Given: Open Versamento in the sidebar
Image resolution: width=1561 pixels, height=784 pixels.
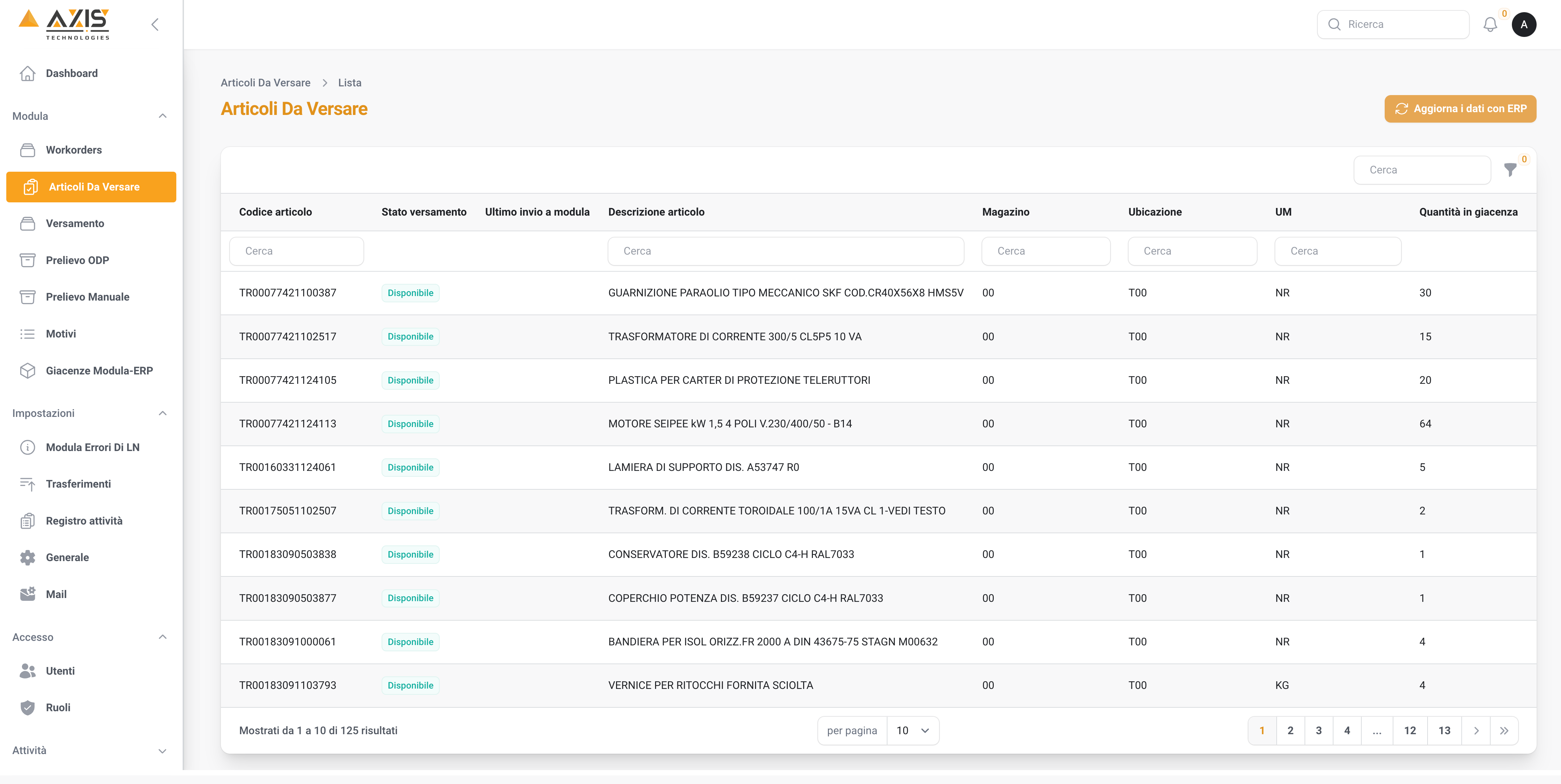Looking at the screenshot, I should (x=75, y=224).
